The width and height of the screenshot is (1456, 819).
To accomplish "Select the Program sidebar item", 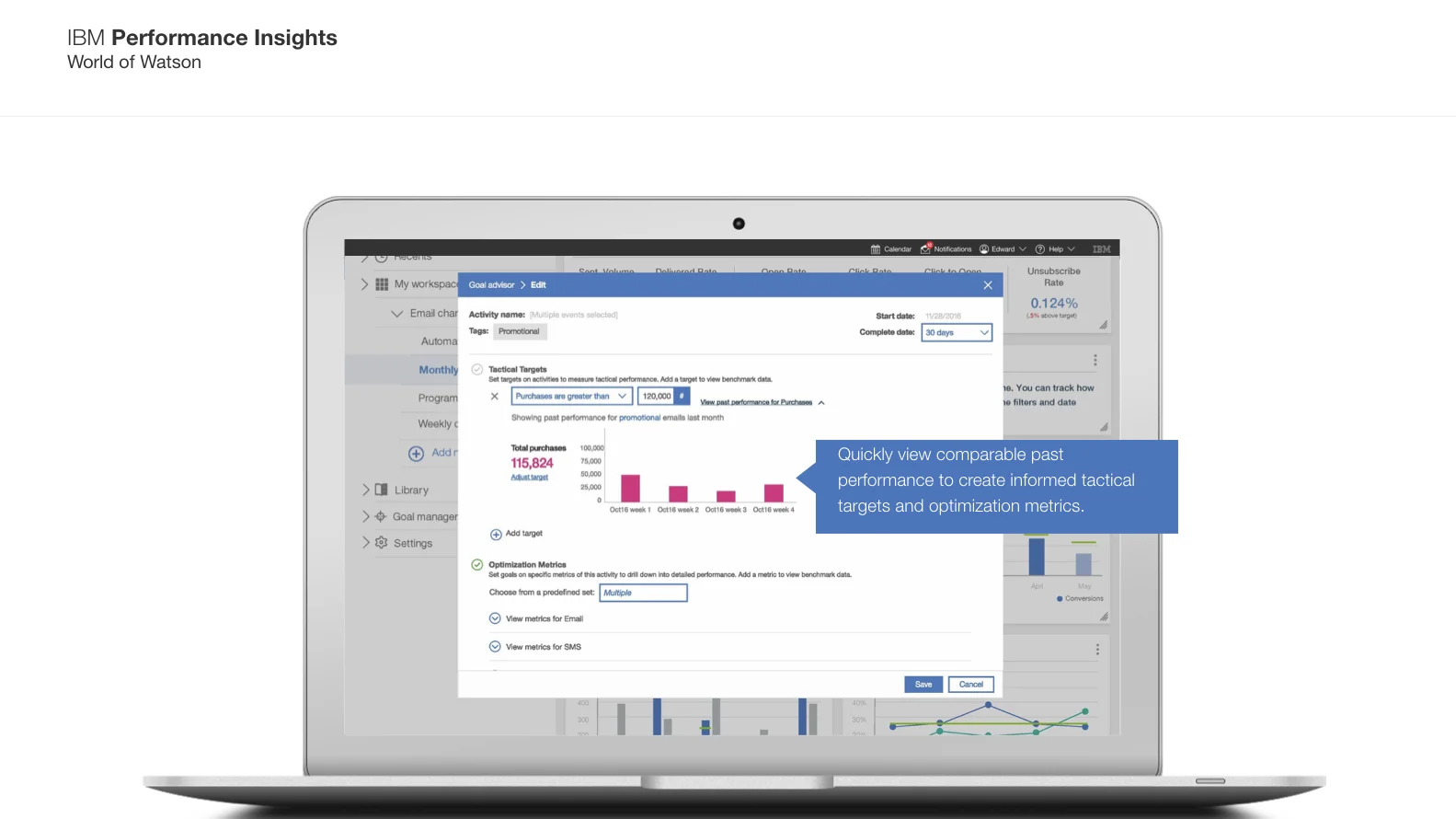I will click(x=438, y=398).
